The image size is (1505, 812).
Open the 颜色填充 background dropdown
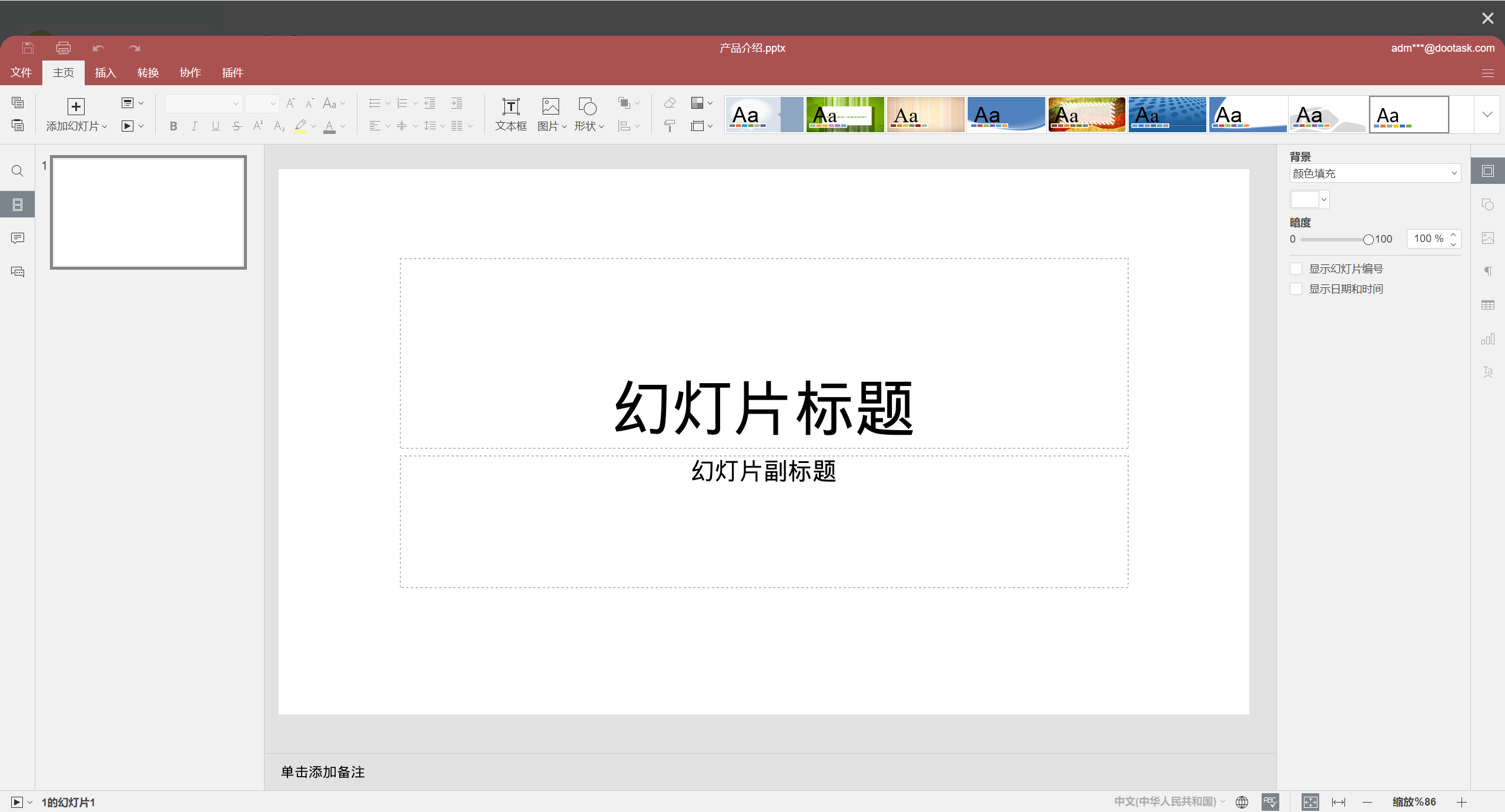pyautogui.click(x=1374, y=173)
